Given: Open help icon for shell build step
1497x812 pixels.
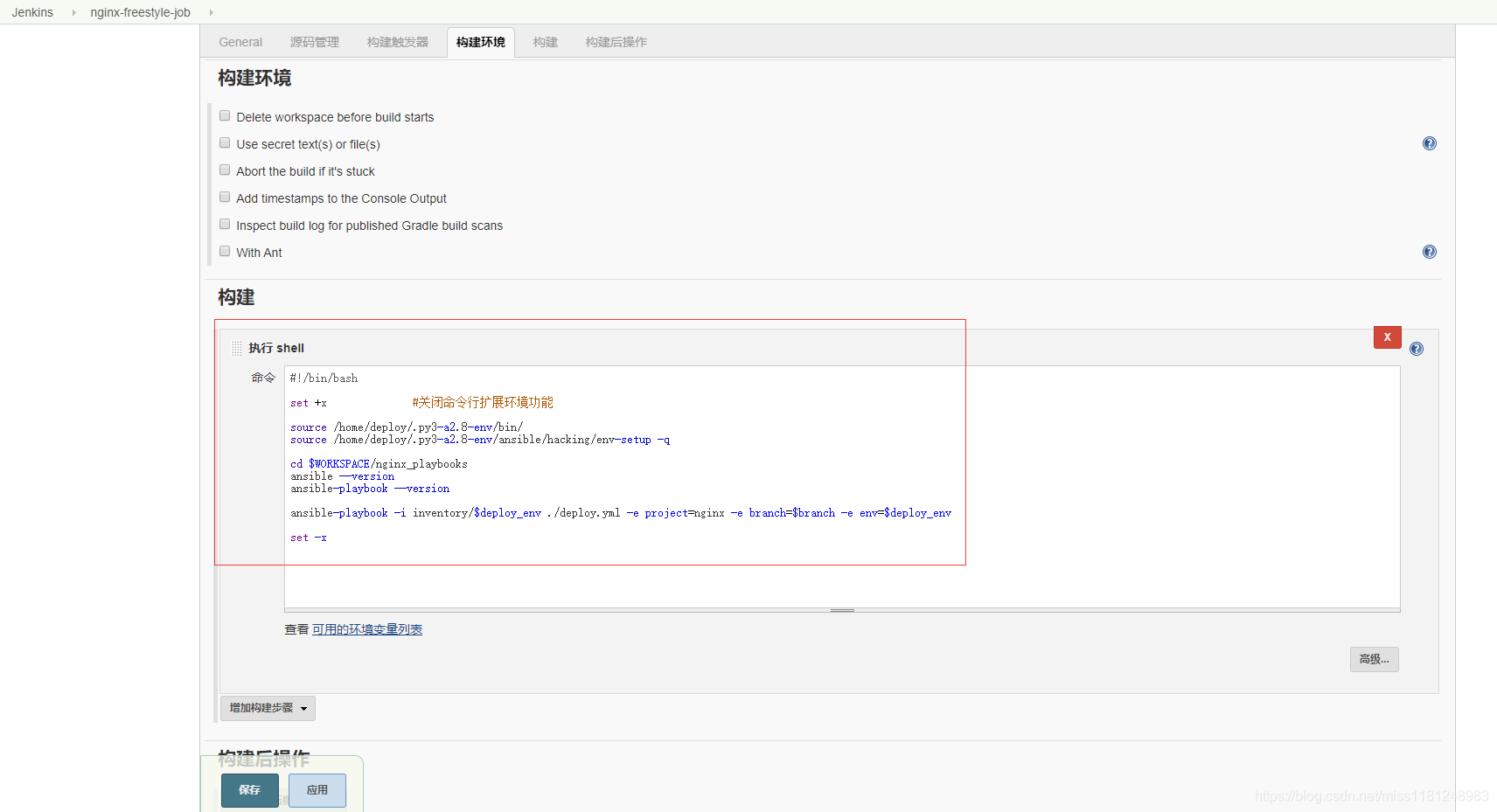Looking at the screenshot, I should tap(1417, 349).
